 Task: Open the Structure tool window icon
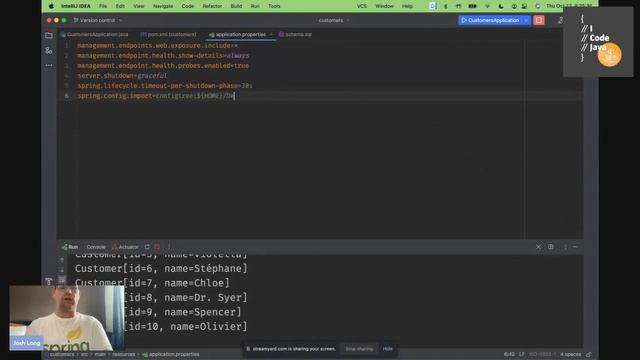49,51
